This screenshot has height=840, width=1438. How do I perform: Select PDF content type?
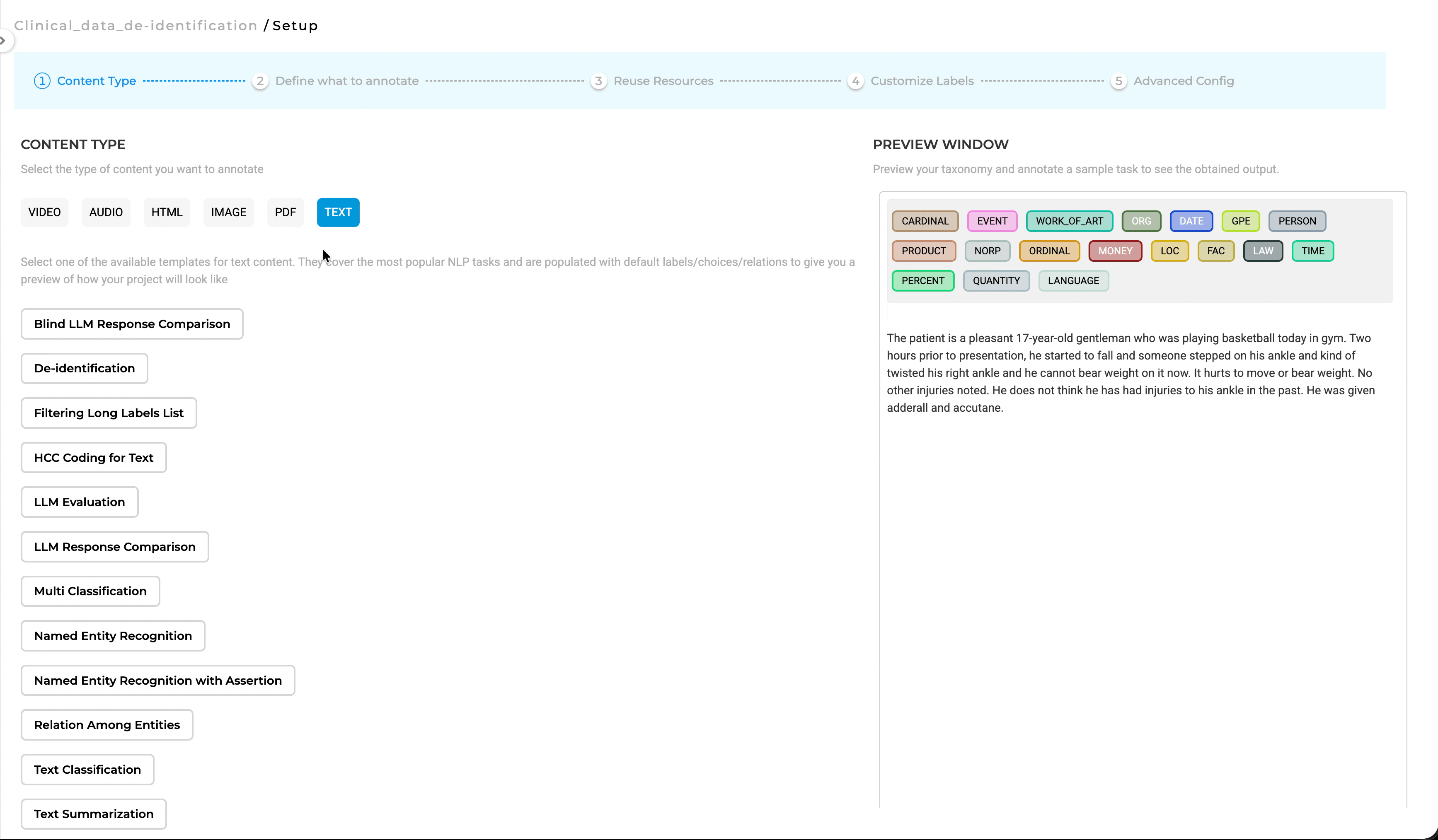(x=285, y=212)
